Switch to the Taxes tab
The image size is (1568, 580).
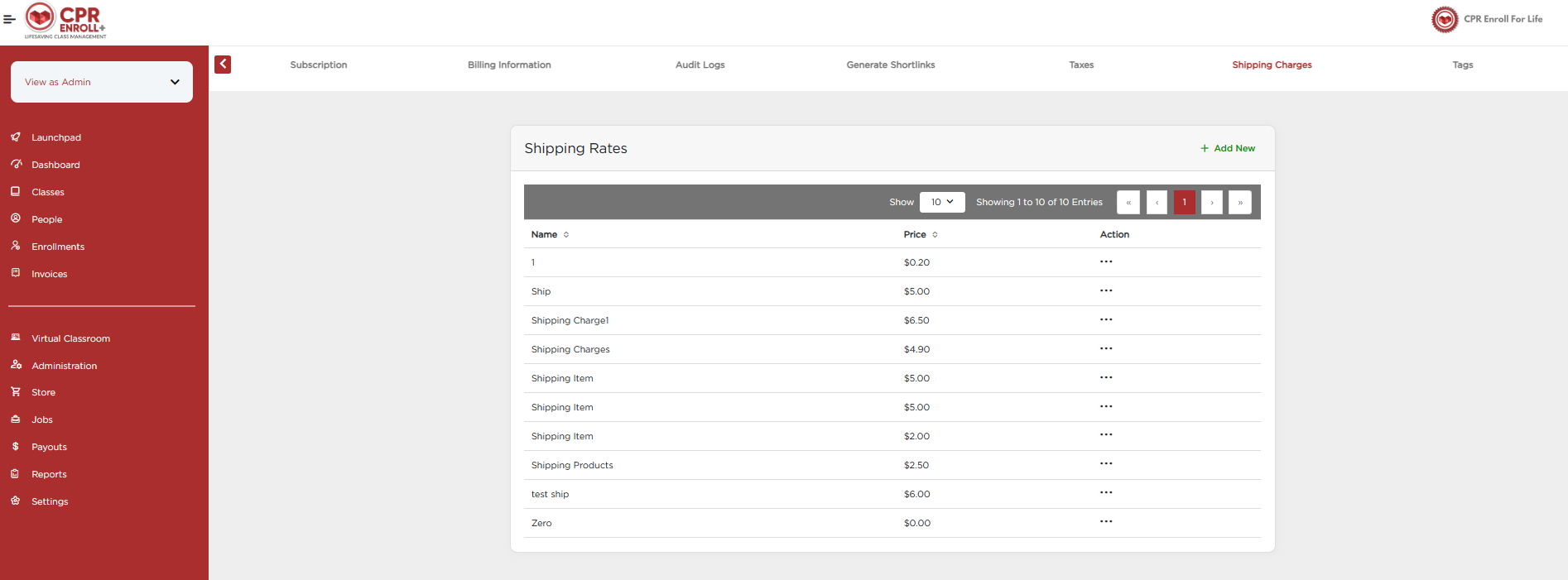1081,65
